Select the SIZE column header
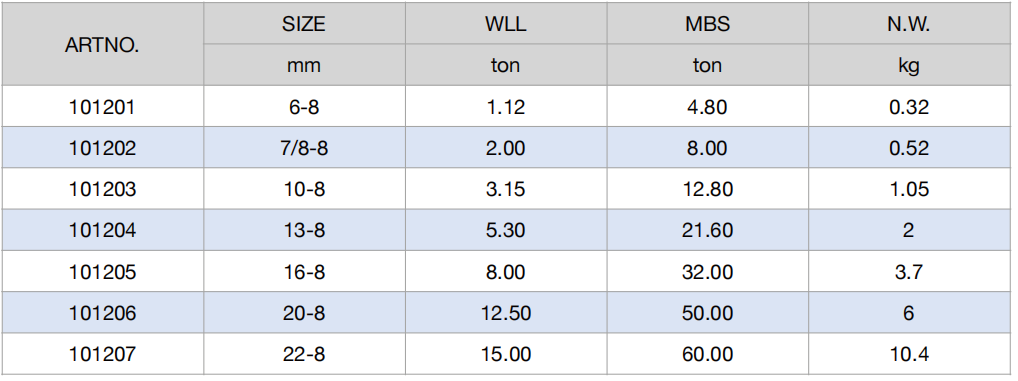The image size is (1018, 381). 303,24
